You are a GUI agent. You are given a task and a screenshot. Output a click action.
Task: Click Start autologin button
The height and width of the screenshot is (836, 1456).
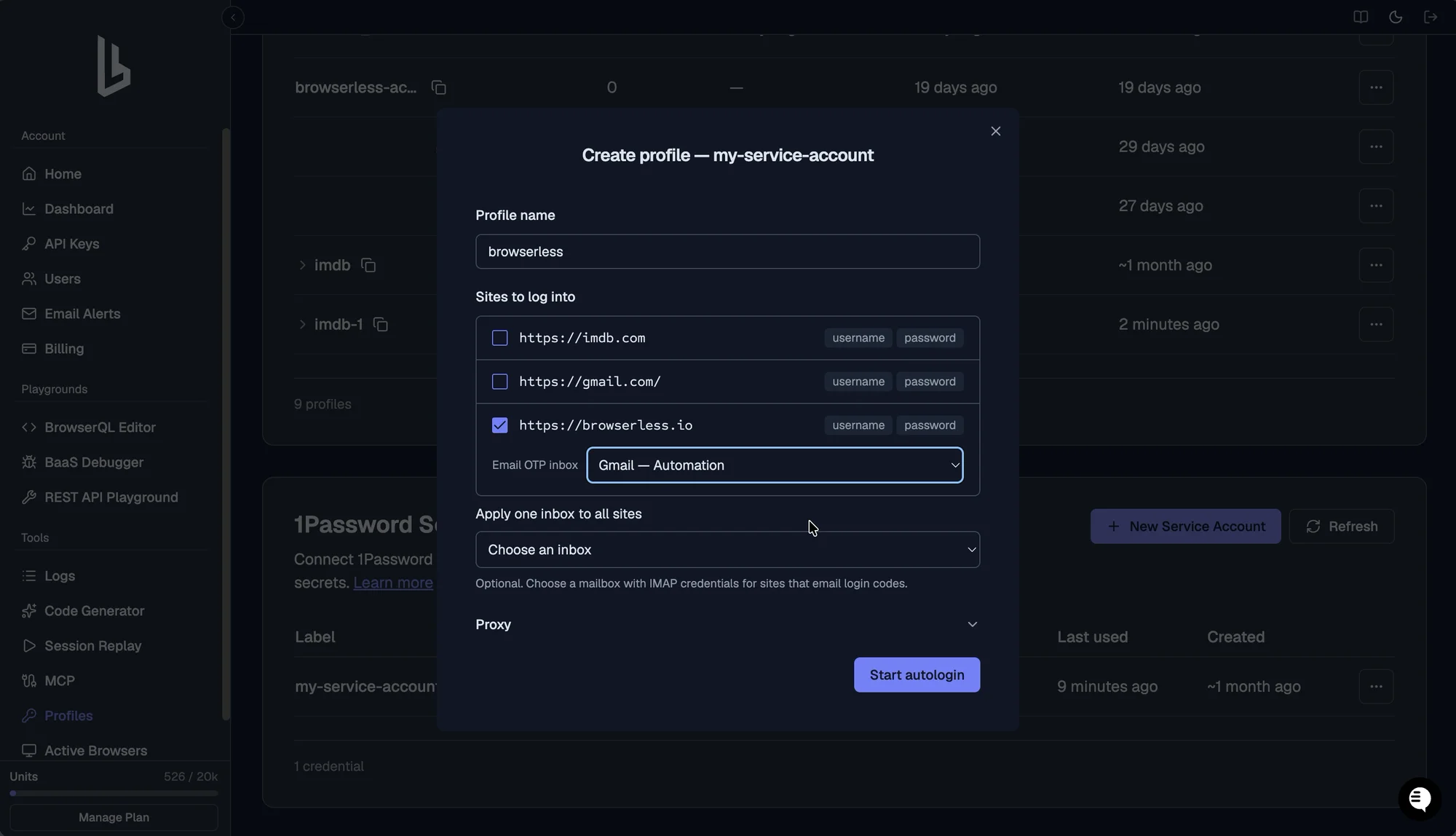click(917, 675)
